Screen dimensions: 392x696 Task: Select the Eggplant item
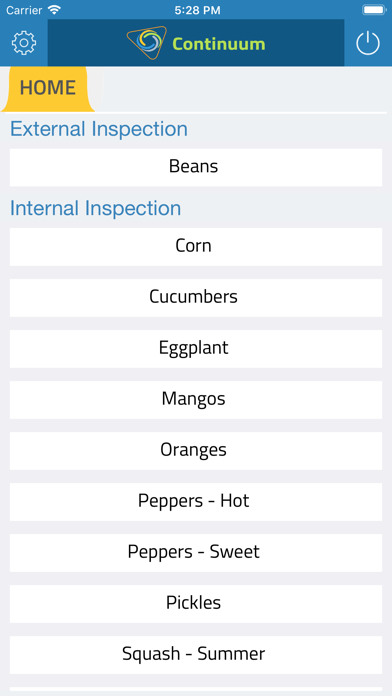point(196,349)
